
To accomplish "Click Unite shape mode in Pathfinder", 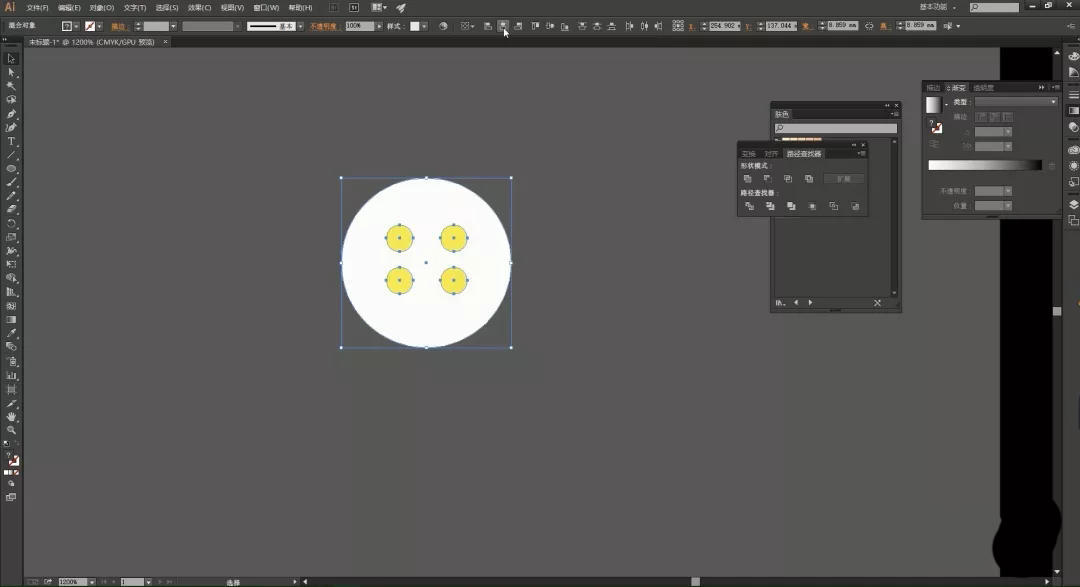I will pos(747,178).
